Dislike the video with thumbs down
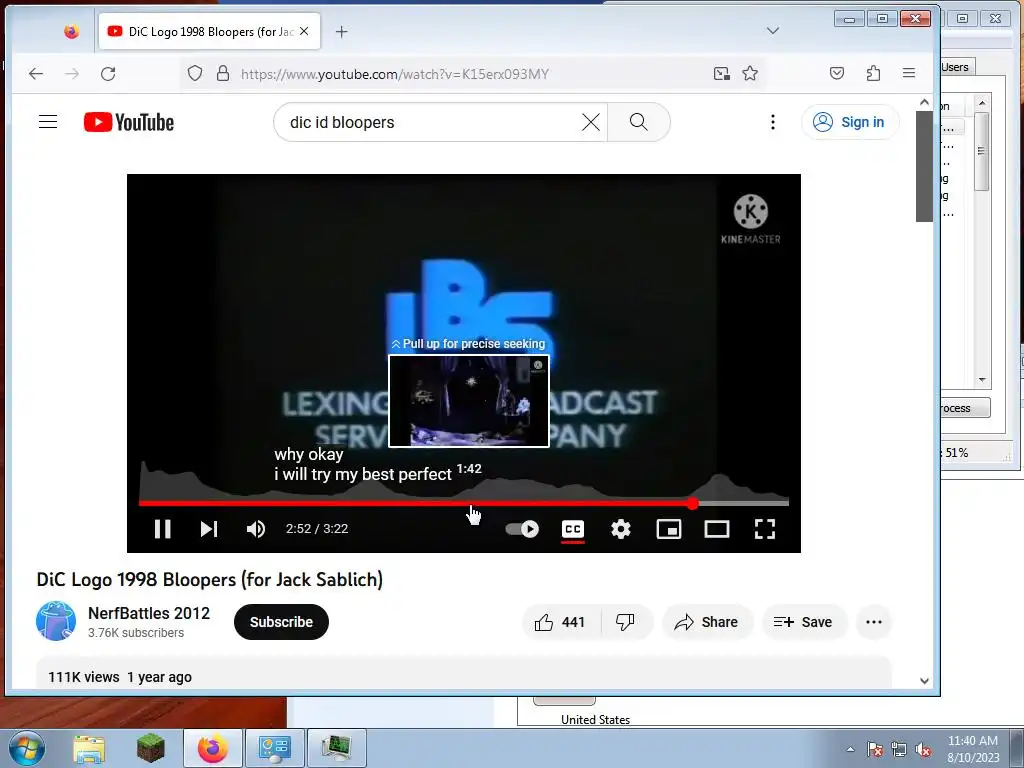Screen dimensions: 1024x768 (x=626, y=622)
